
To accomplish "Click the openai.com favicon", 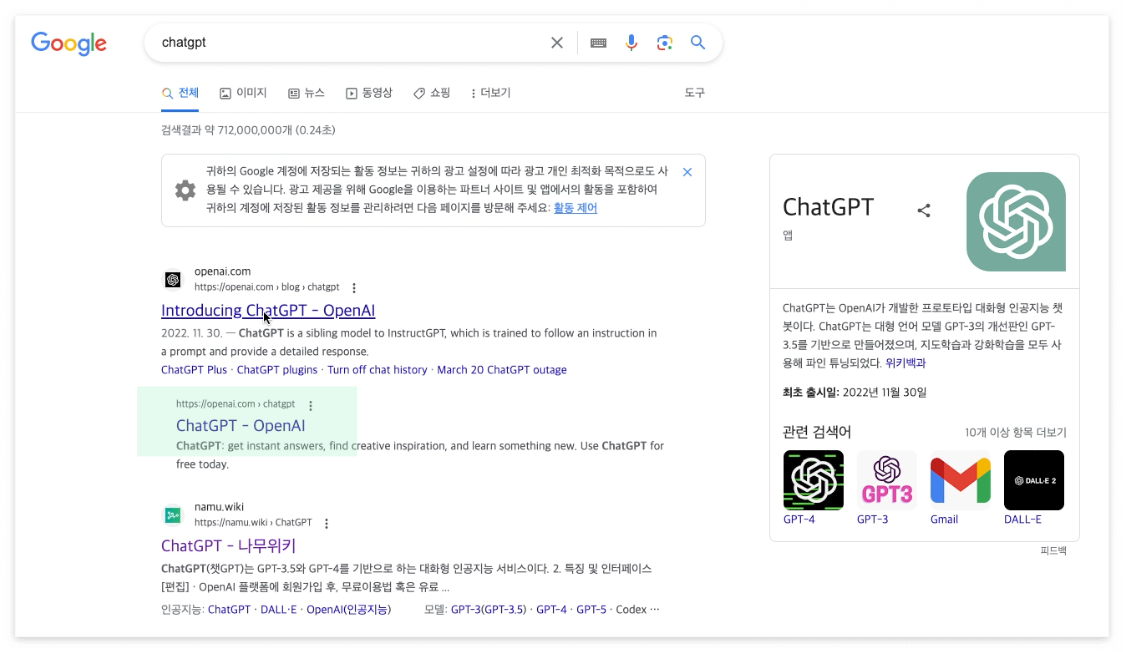I will [173, 279].
